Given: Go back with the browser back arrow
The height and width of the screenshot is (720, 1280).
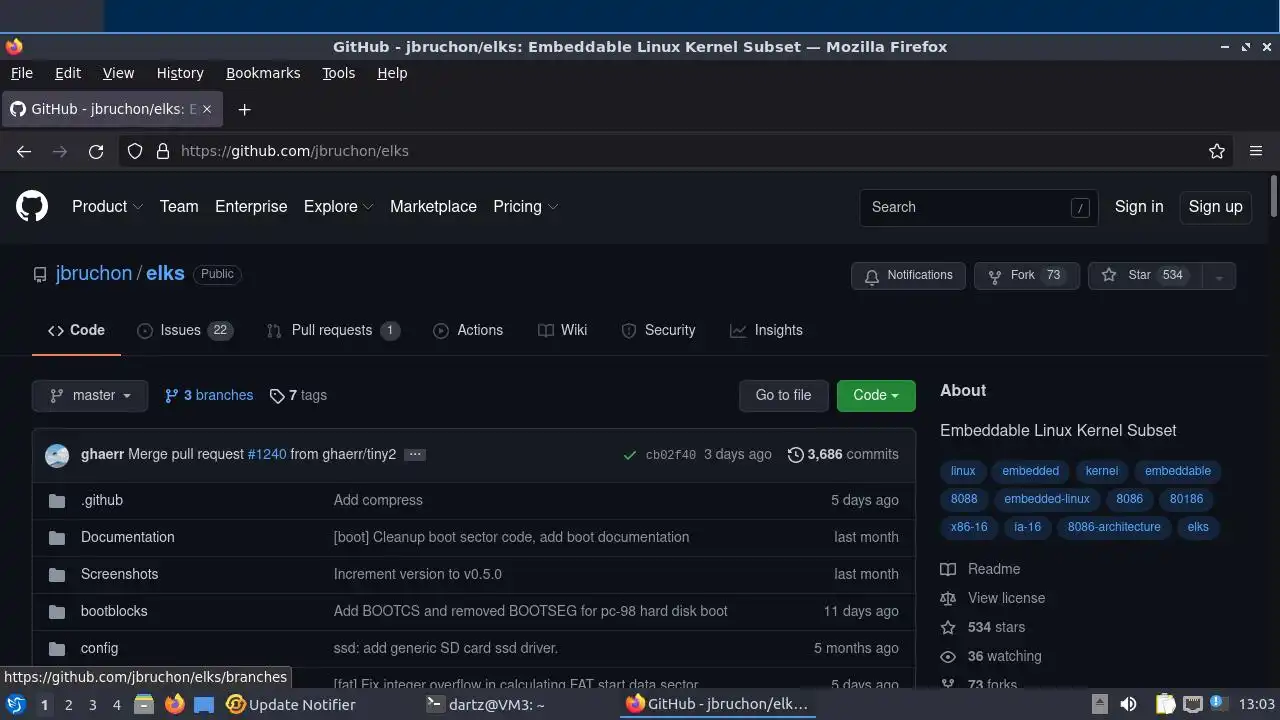Looking at the screenshot, I should [24, 151].
